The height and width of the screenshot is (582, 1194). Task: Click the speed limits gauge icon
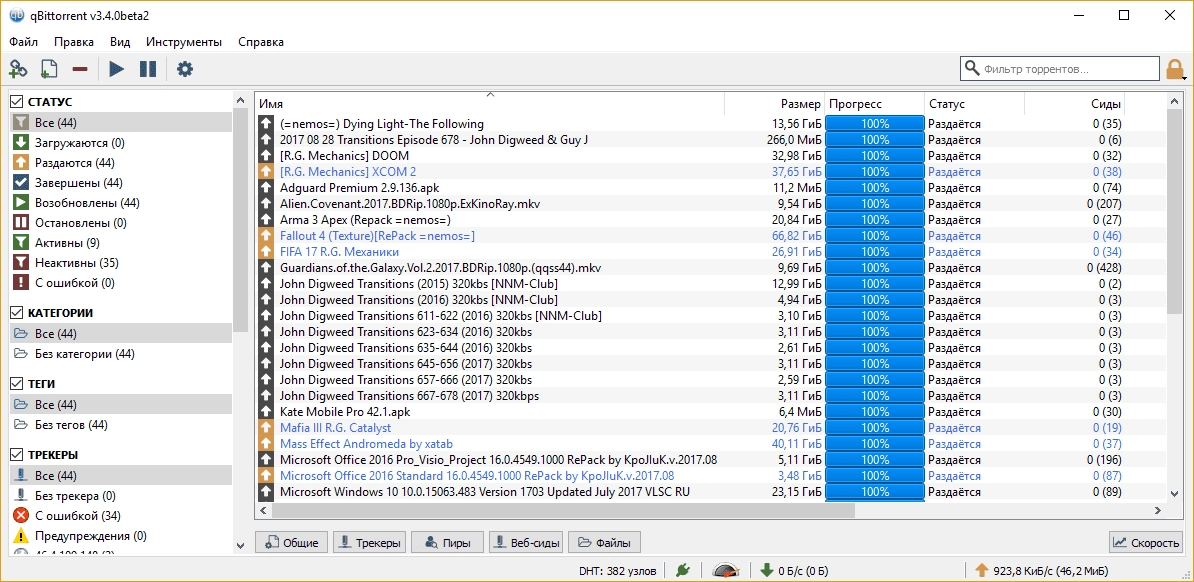tap(726, 570)
